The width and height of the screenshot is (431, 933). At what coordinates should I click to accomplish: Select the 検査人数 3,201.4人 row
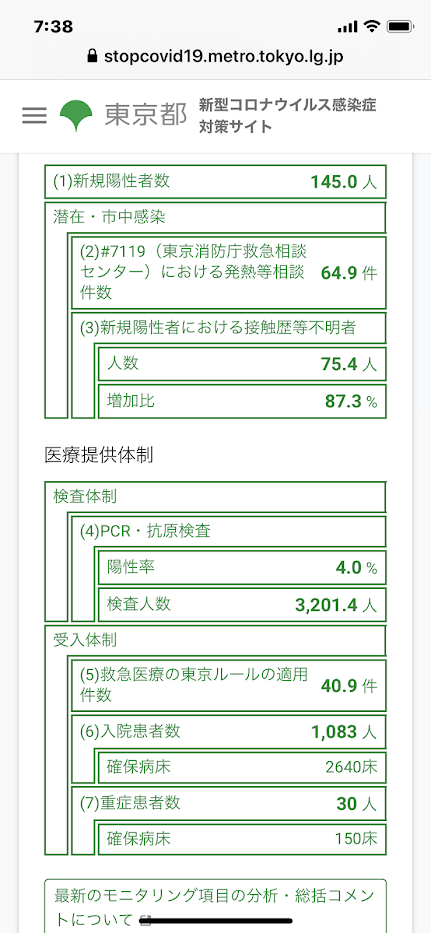coord(242,605)
